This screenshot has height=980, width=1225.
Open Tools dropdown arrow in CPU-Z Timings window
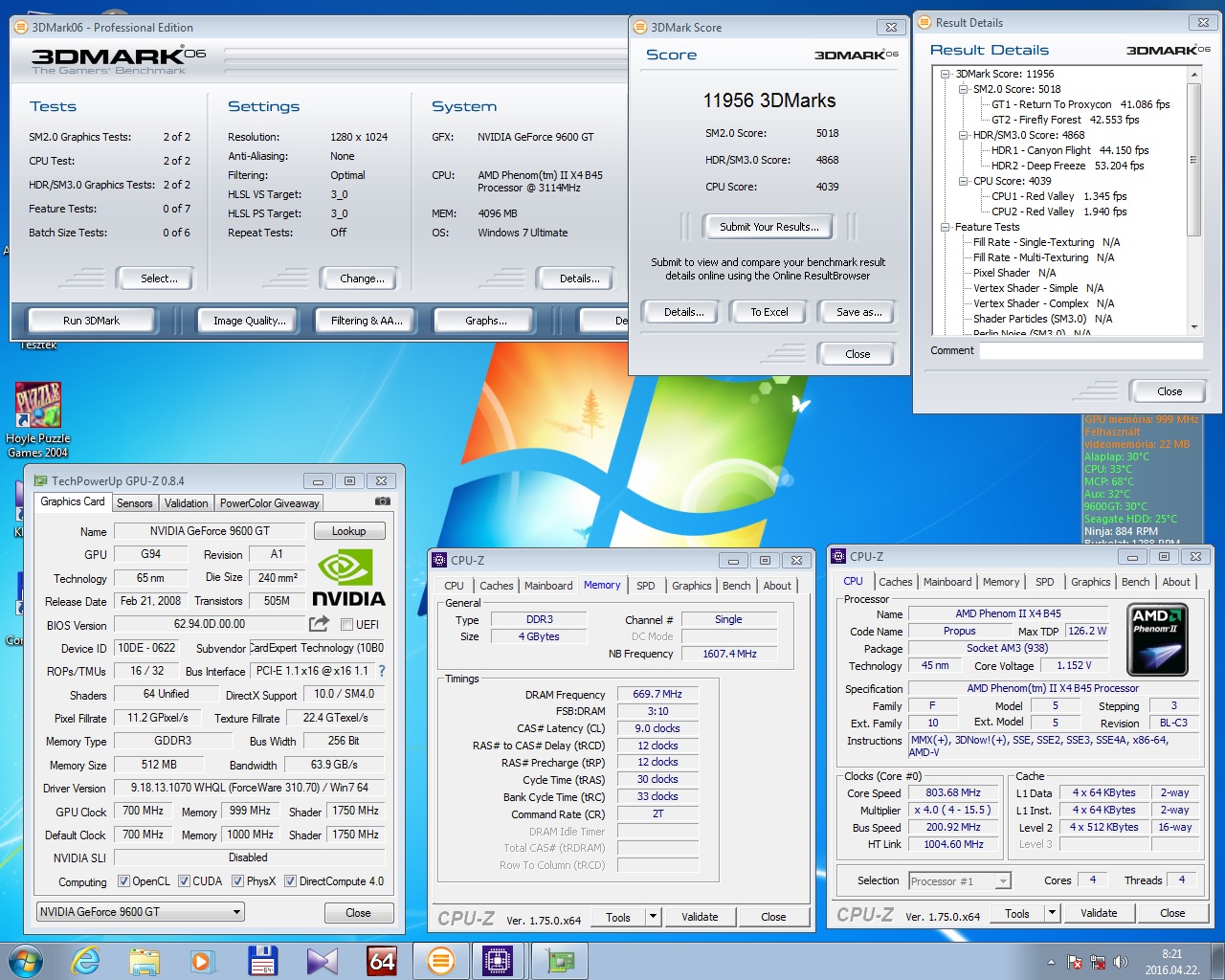tap(653, 917)
